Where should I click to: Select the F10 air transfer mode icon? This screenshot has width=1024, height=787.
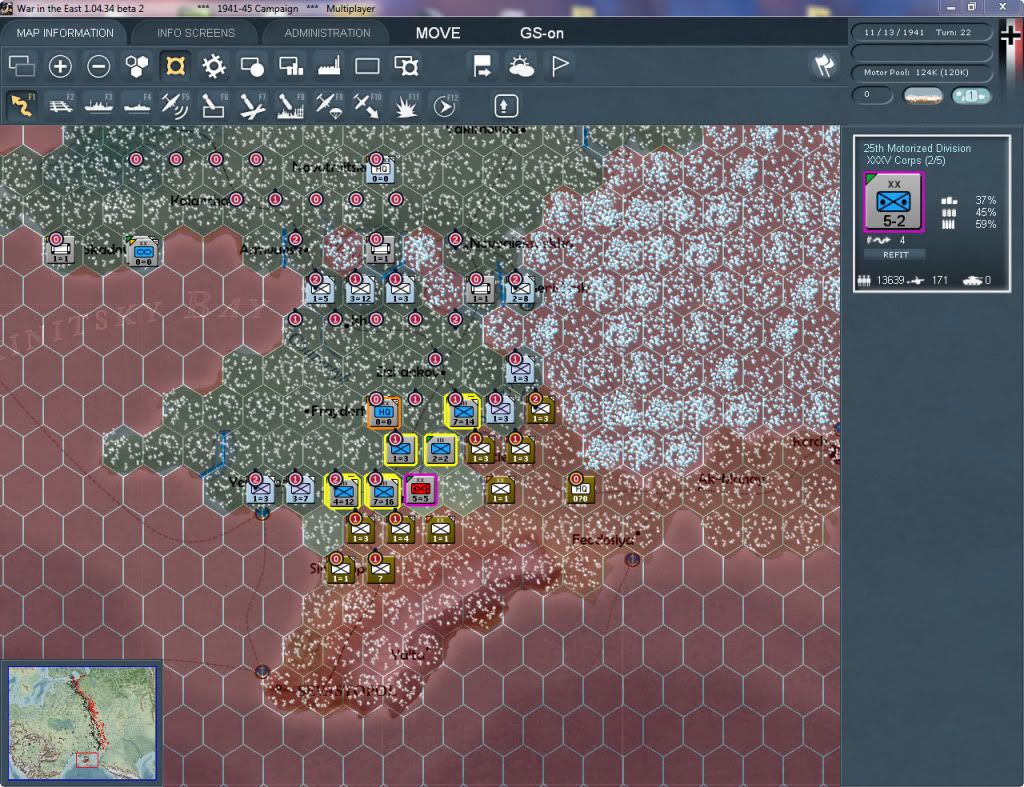367,105
